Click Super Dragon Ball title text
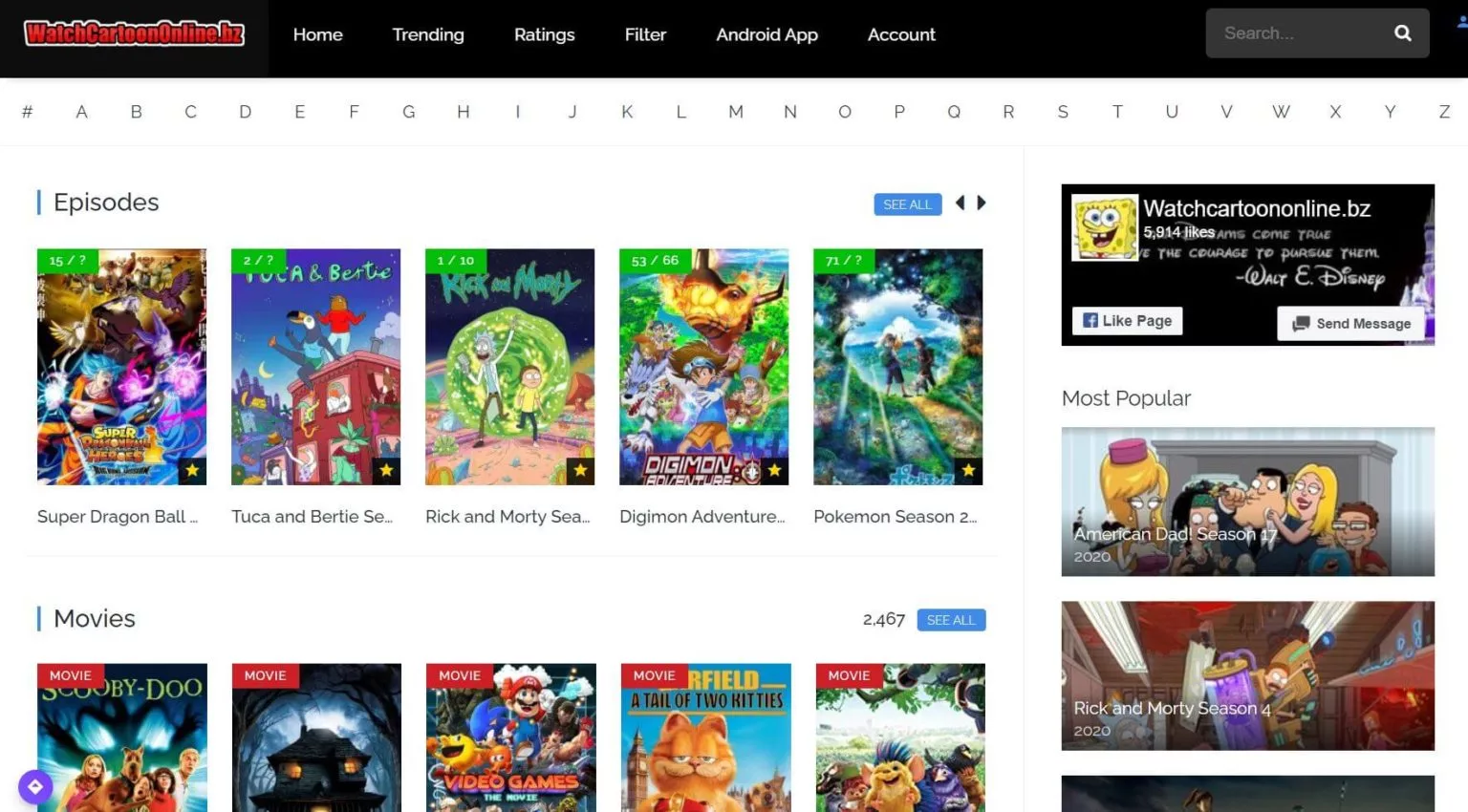Screen dimensions: 1468x812 118,517
